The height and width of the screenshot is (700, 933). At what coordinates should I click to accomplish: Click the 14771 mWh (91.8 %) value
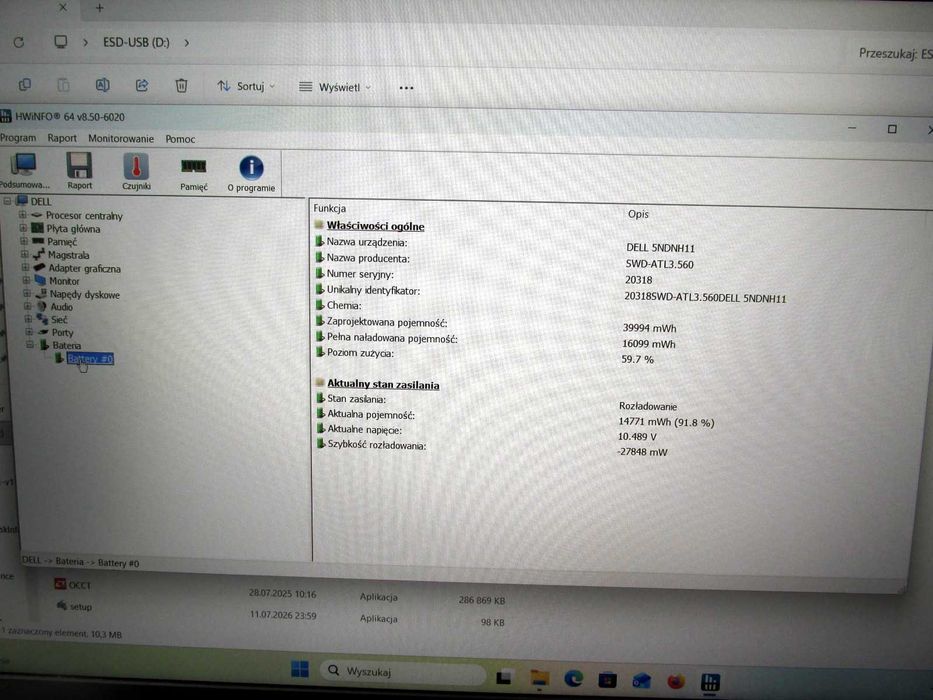point(666,422)
